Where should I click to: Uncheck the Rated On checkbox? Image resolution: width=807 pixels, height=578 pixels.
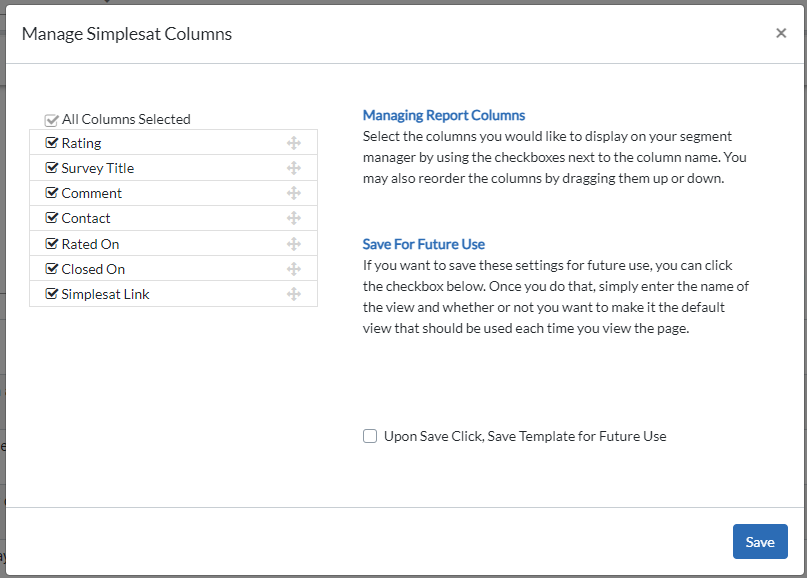(x=52, y=243)
